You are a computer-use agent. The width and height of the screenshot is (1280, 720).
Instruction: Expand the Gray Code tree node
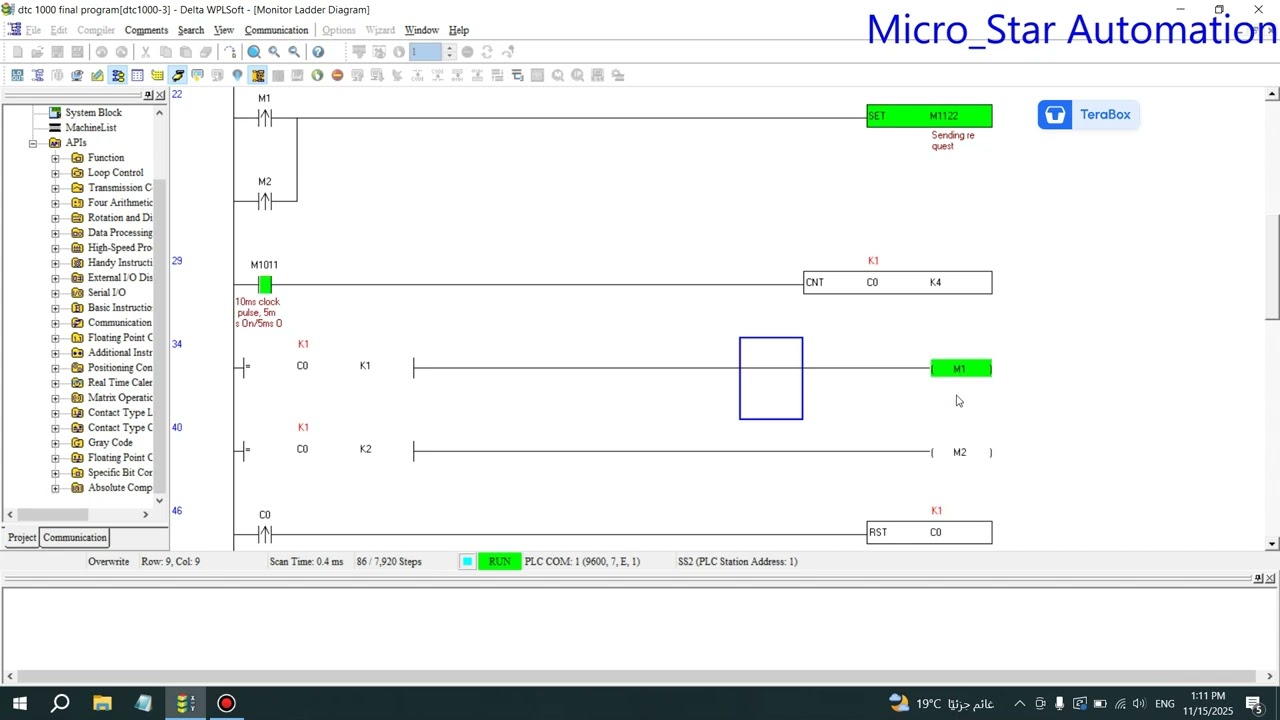pyautogui.click(x=55, y=443)
